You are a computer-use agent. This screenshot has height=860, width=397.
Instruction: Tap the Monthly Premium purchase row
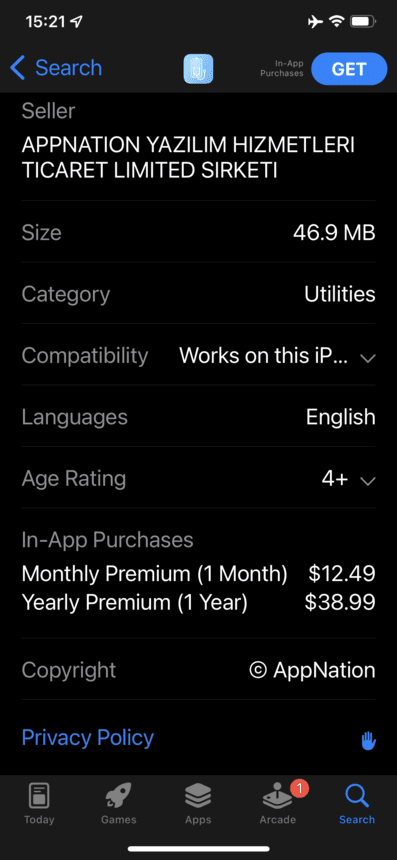[198, 574]
